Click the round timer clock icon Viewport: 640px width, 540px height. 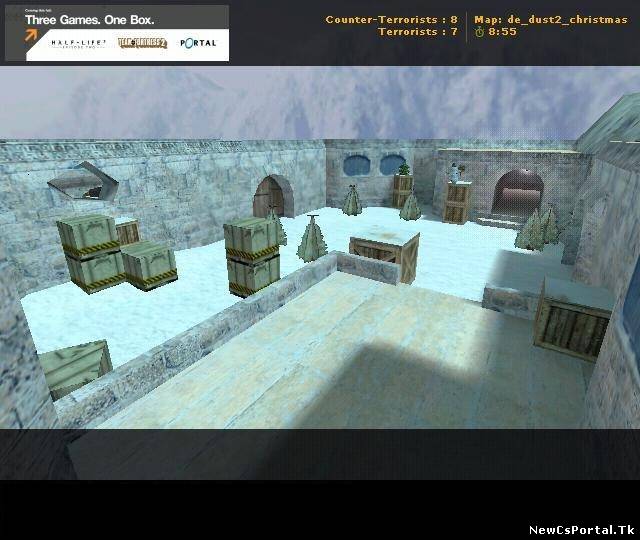[479, 32]
